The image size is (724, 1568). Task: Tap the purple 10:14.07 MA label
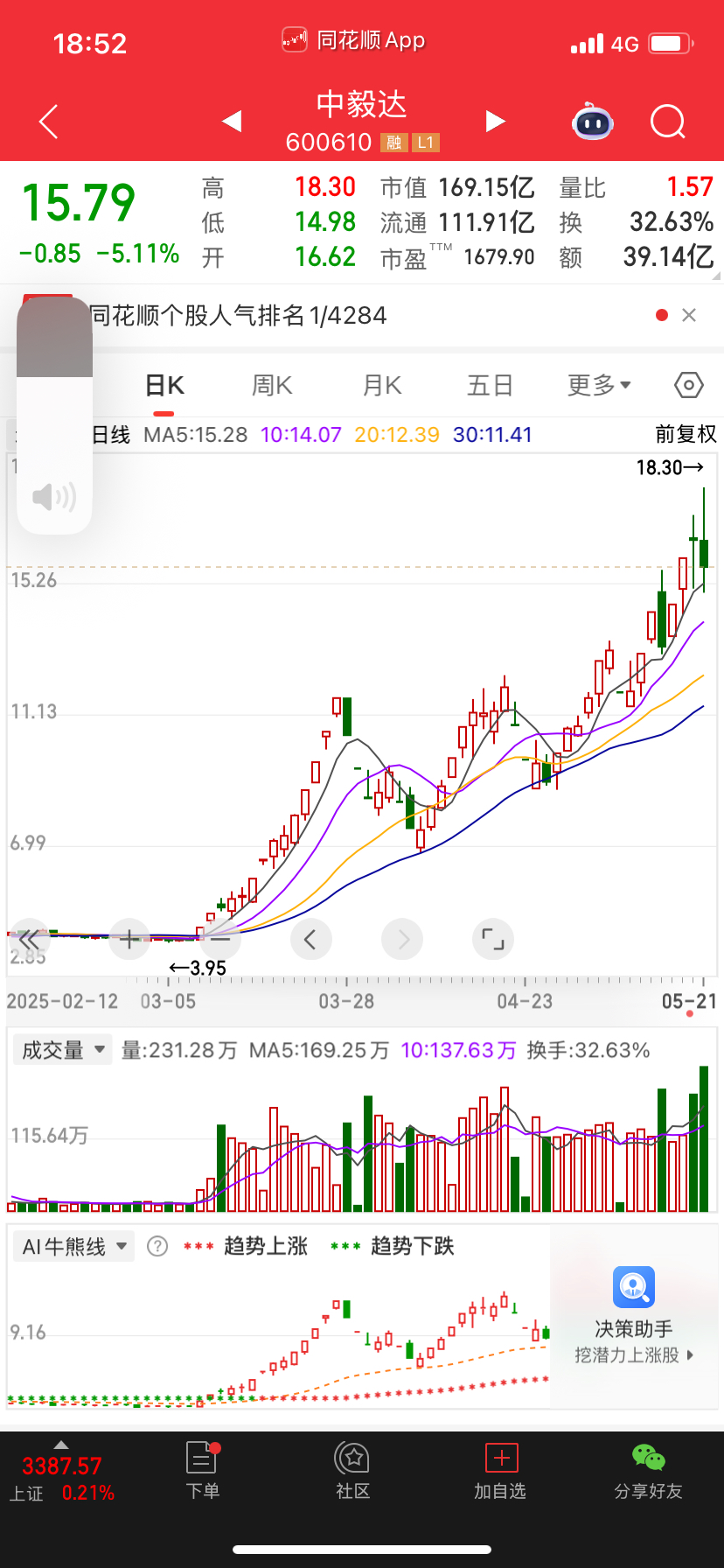point(301,435)
